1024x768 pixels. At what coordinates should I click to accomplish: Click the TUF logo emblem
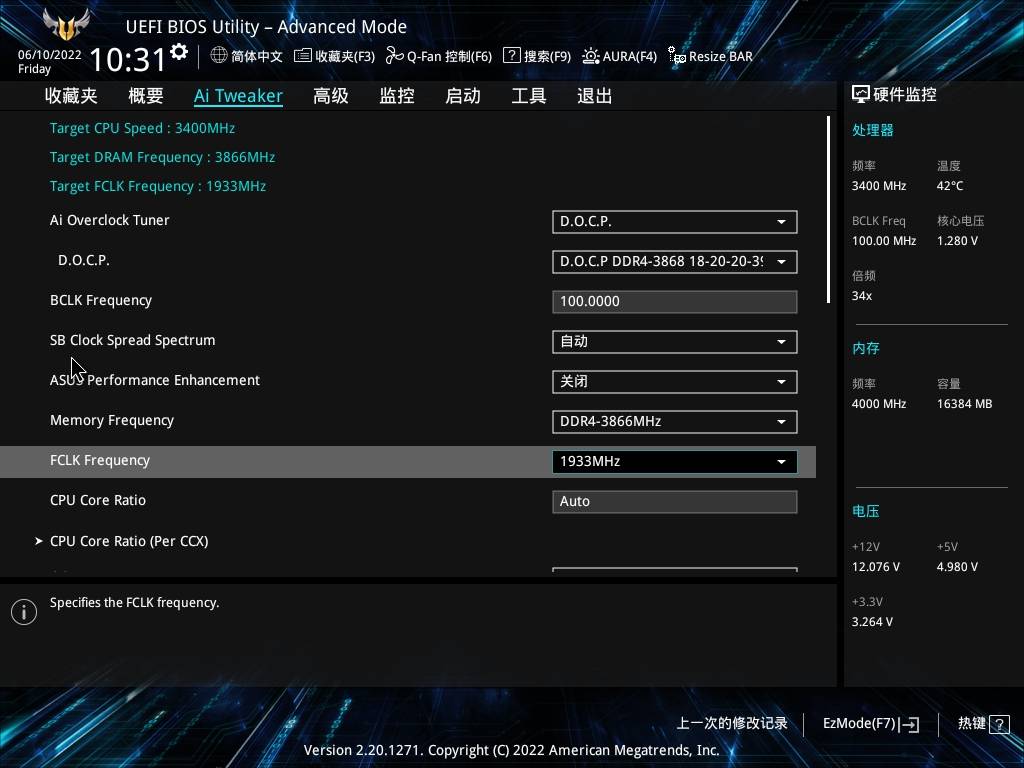(65, 24)
